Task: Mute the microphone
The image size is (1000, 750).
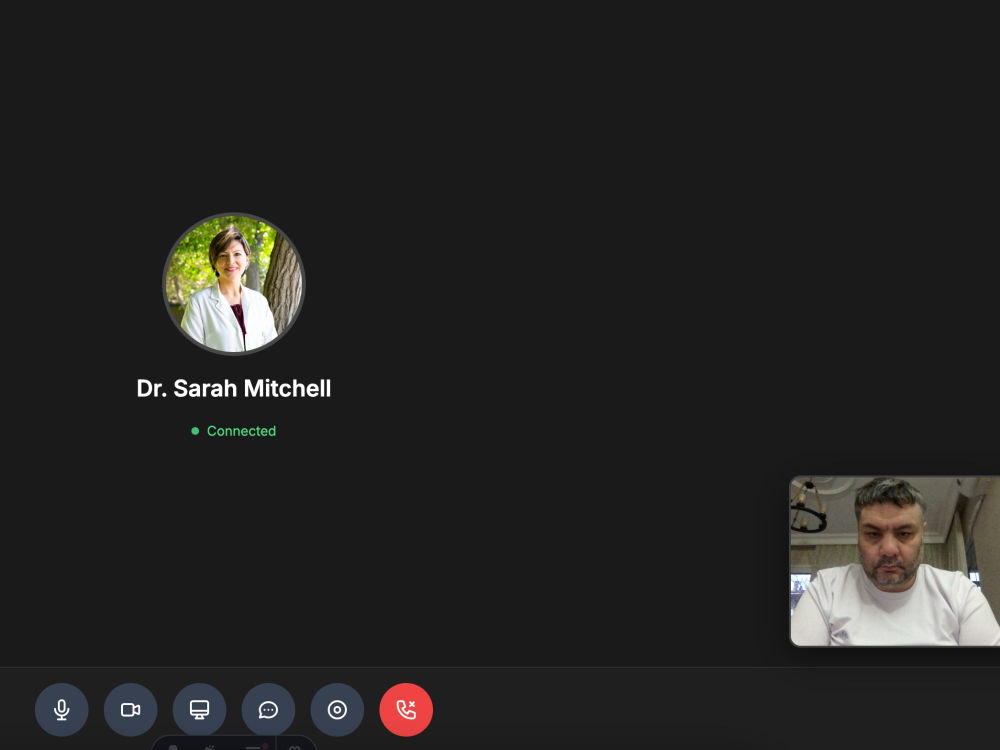Action: 62,709
